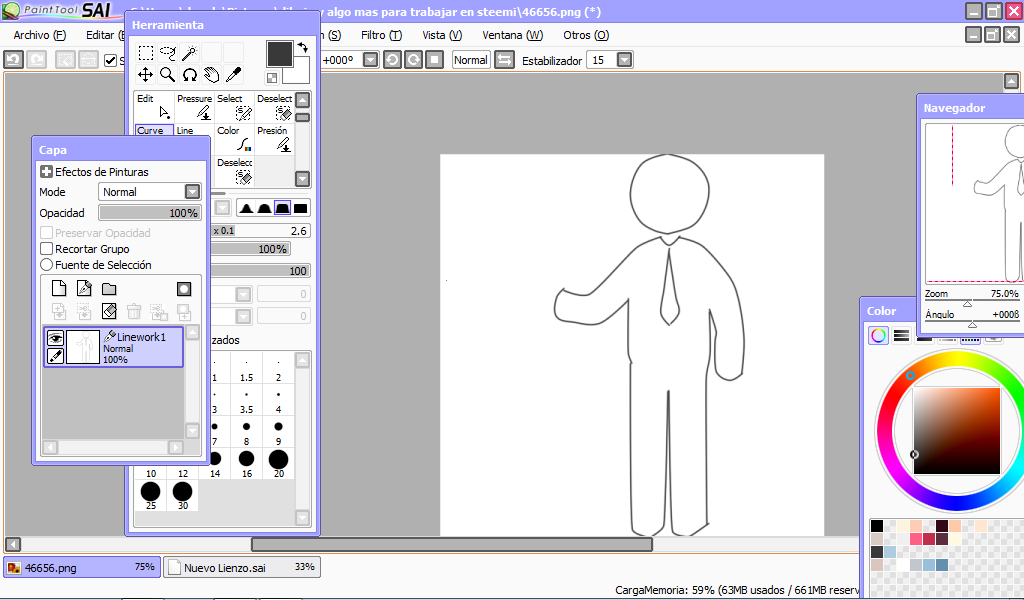Open the Filtro menu
This screenshot has height=600, width=1024.
381,35
